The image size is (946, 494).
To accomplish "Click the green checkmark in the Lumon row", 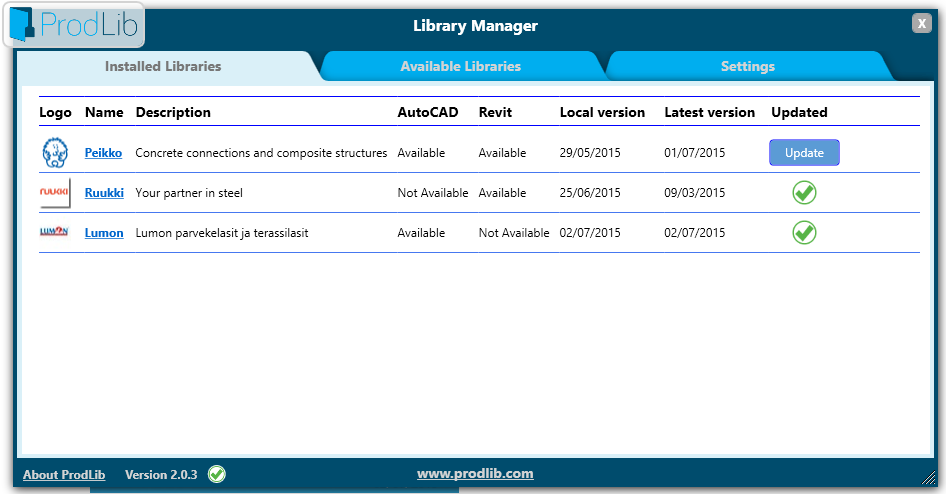I will point(804,232).
